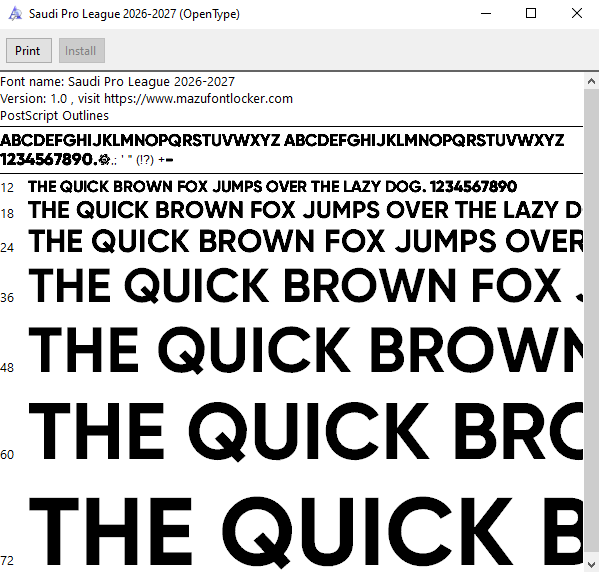
Task: Minimize the font preview window
Action: click(486, 14)
